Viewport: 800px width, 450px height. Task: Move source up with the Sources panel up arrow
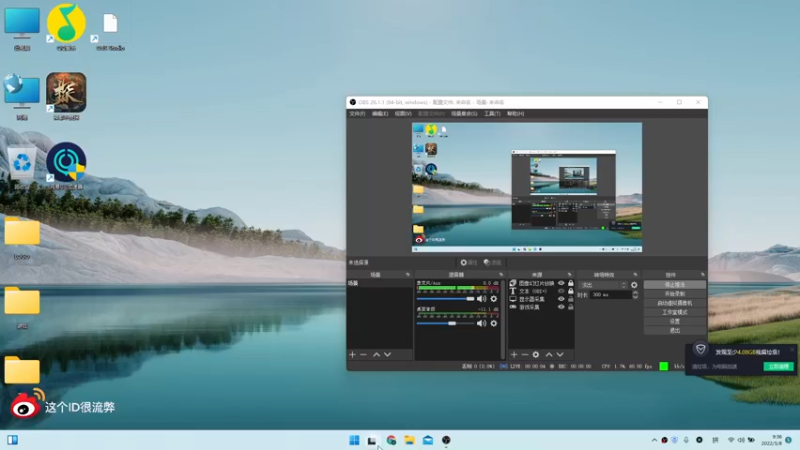point(549,354)
